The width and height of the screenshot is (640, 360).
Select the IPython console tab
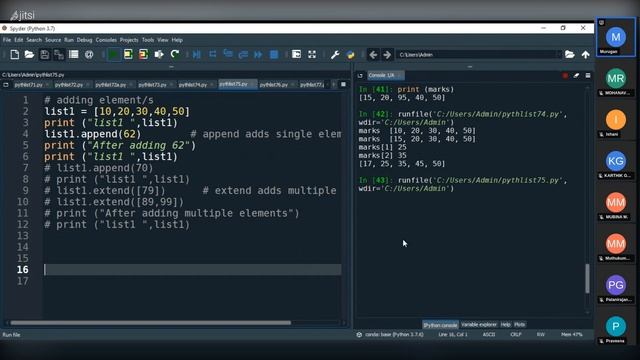coord(440,325)
